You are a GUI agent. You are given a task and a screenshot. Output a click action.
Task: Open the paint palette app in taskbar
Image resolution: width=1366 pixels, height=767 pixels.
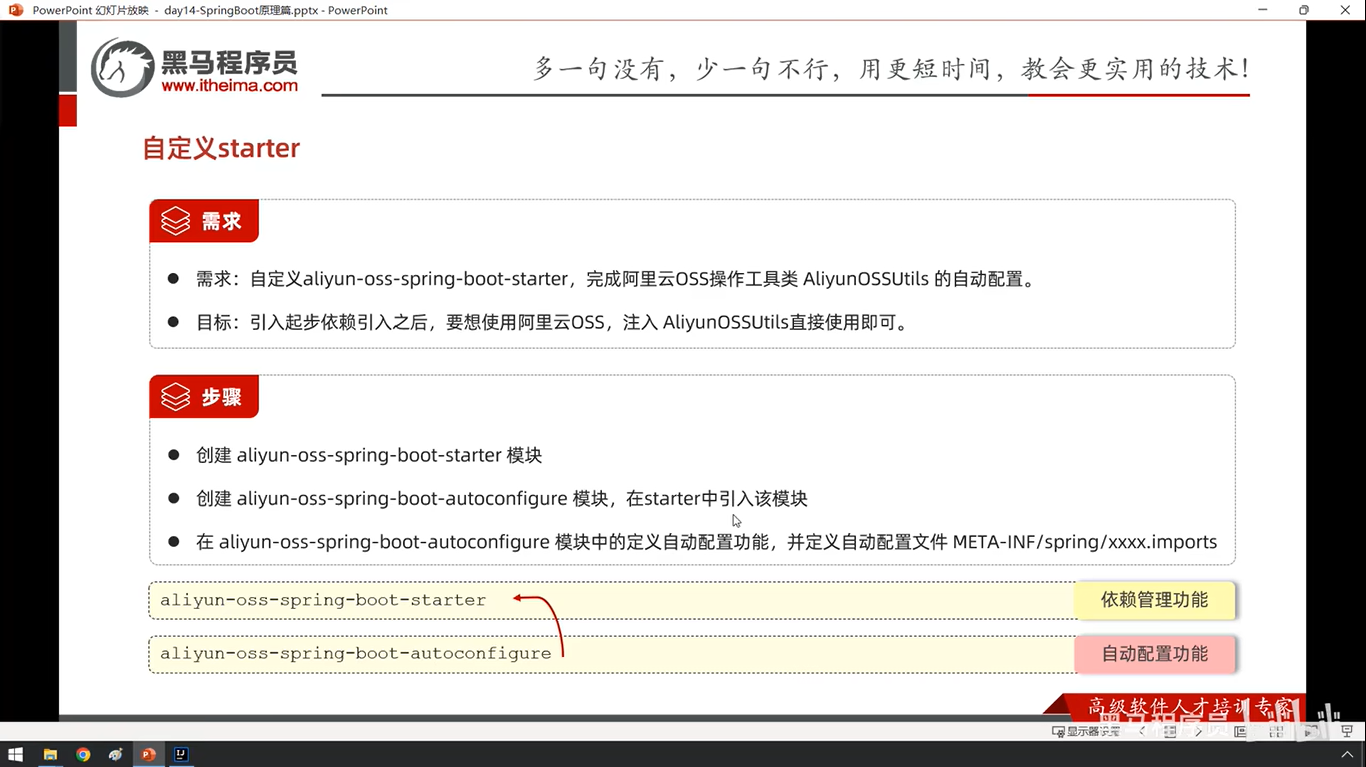pos(116,754)
